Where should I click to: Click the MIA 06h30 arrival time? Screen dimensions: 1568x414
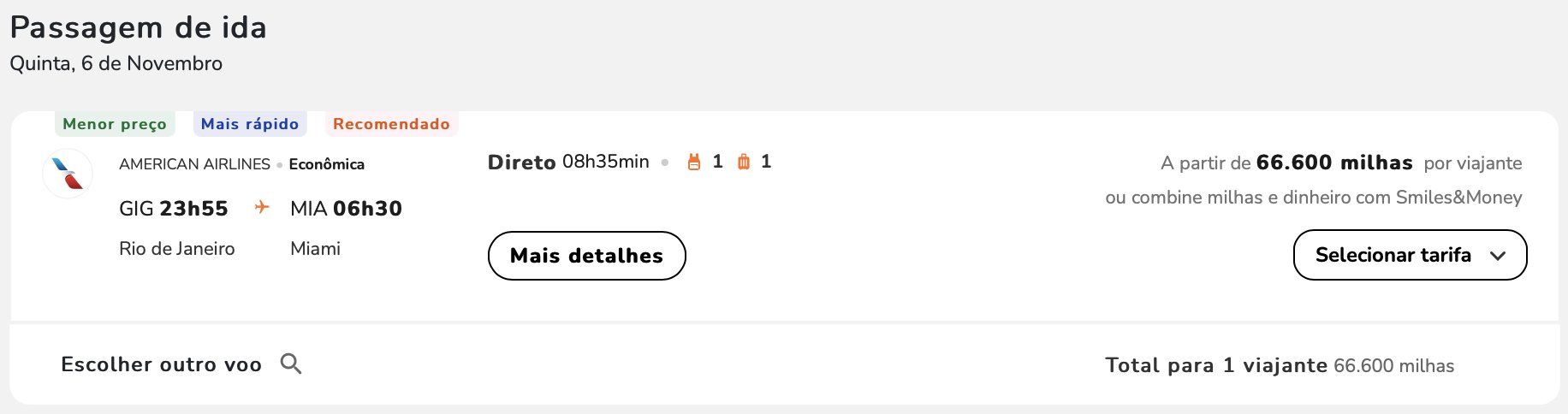(346, 209)
